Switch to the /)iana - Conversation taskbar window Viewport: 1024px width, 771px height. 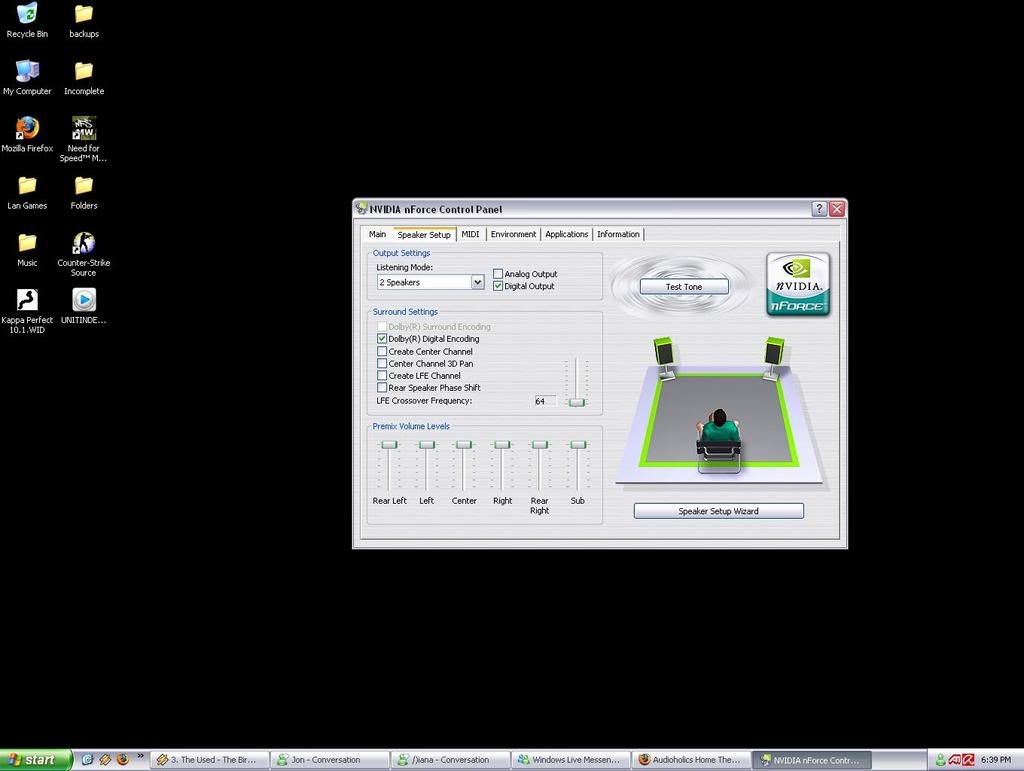click(x=449, y=760)
